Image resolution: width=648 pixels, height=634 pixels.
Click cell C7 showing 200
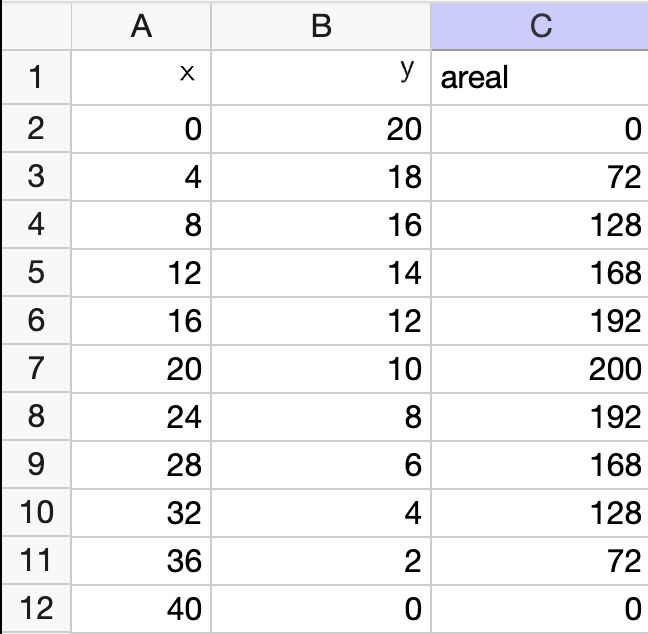coord(540,368)
